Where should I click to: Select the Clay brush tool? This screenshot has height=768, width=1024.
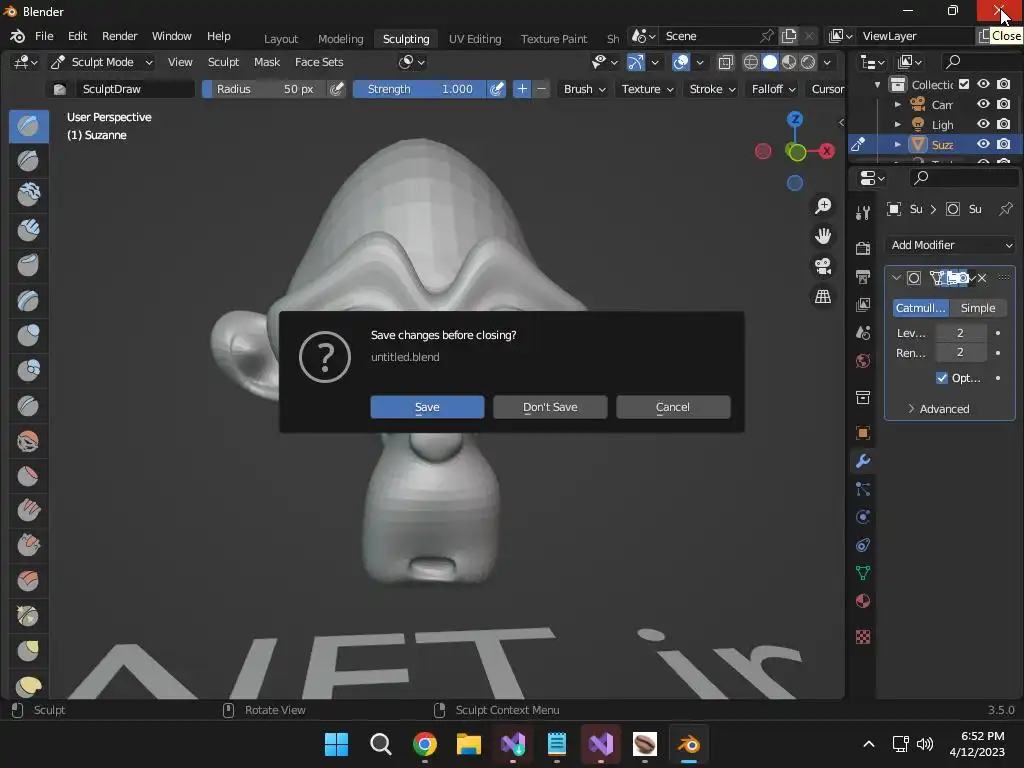[x=28, y=195]
